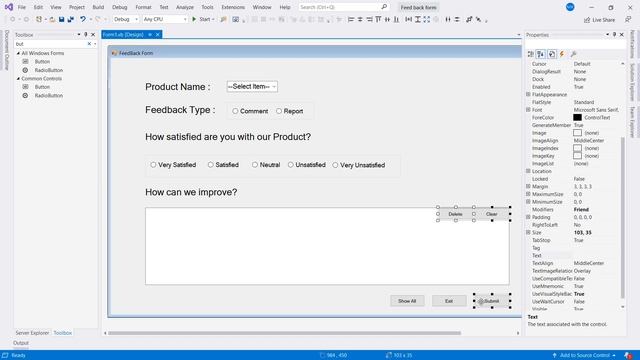Click the Align Tops layout icon
The image size is (640, 360).
click(x=378, y=19)
